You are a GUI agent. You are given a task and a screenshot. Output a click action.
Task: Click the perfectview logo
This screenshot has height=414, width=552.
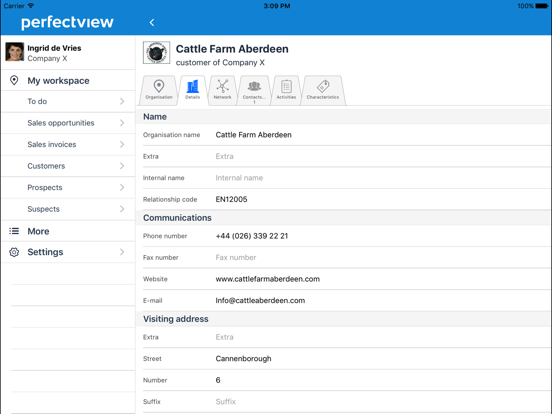click(x=67, y=23)
